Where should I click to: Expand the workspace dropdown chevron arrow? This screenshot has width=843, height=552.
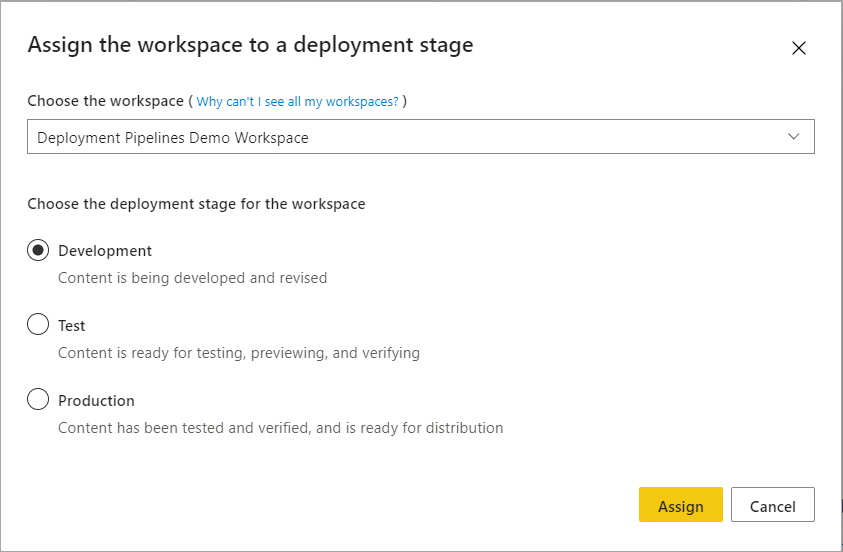tap(794, 137)
